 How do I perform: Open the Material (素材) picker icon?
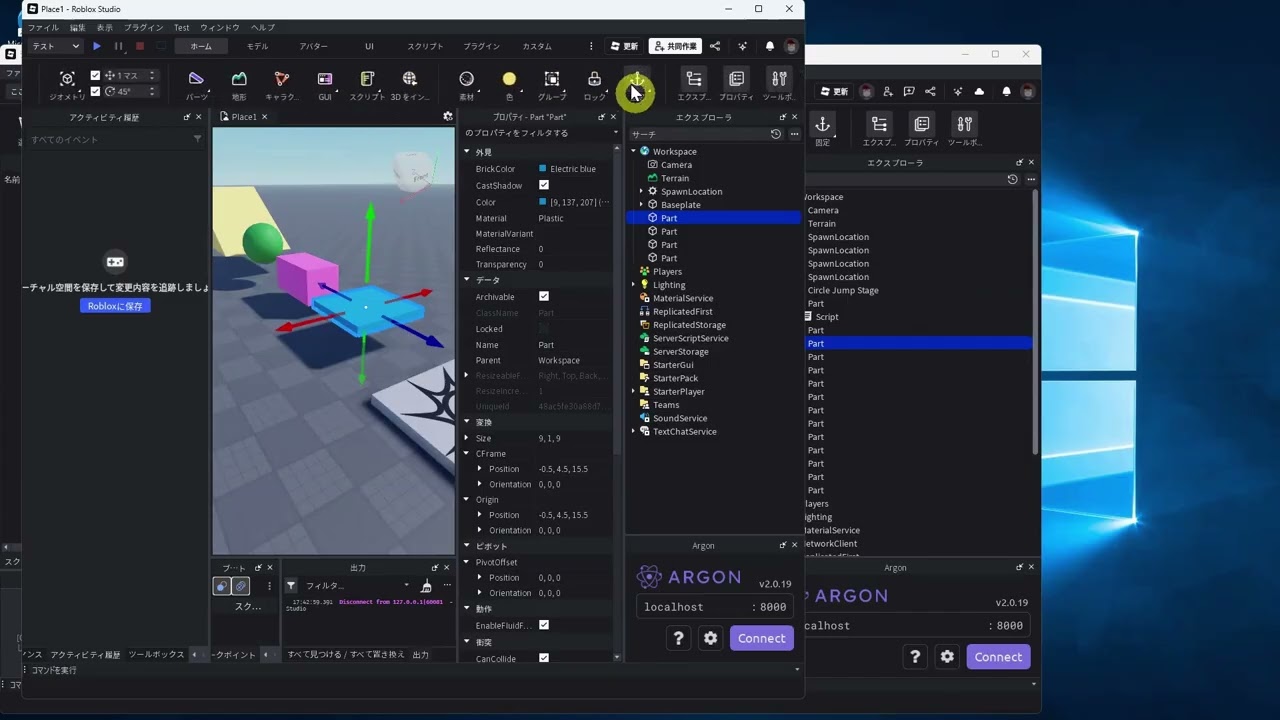tap(466, 79)
